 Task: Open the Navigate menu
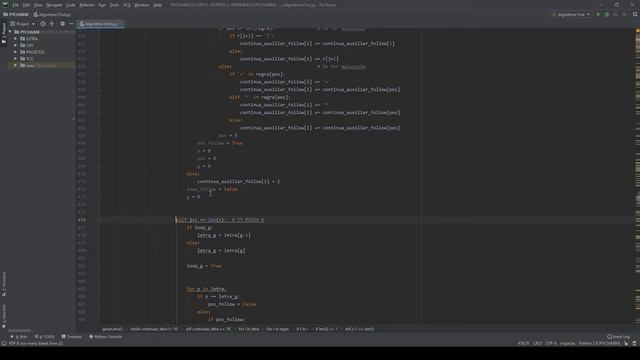point(54,5)
